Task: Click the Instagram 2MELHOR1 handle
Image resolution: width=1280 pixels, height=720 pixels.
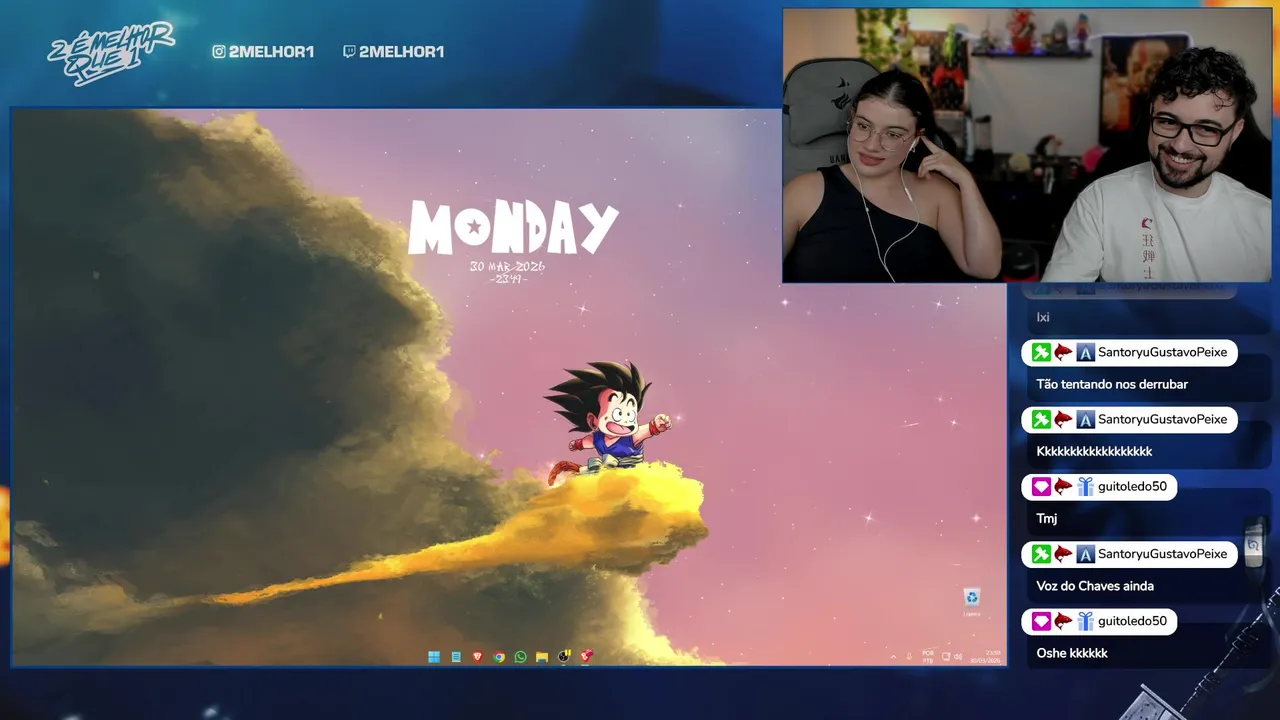Action: (x=263, y=52)
